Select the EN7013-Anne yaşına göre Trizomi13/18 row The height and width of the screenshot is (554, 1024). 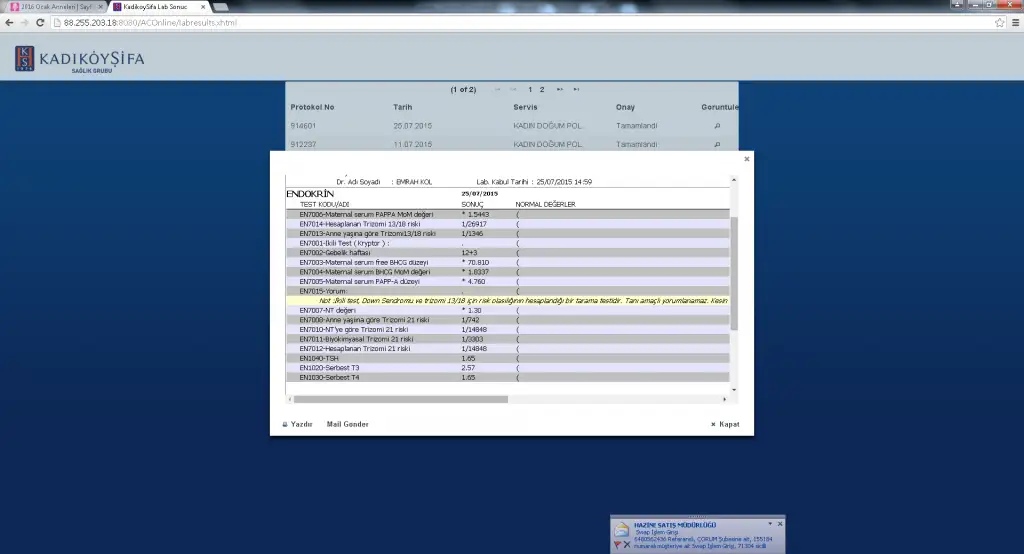click(507, 234)
